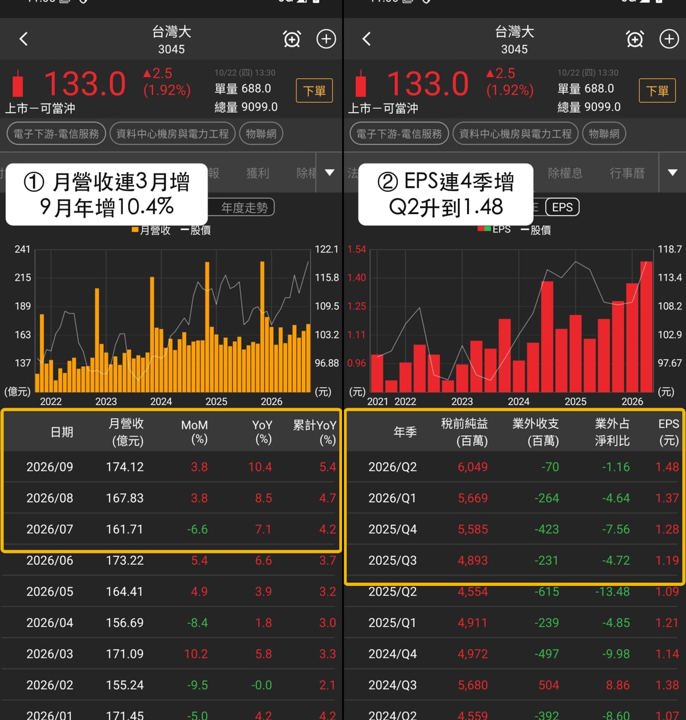Select the 年度走勢 chart mode
This screenshot has width=686, height=720.
(244, 208)
